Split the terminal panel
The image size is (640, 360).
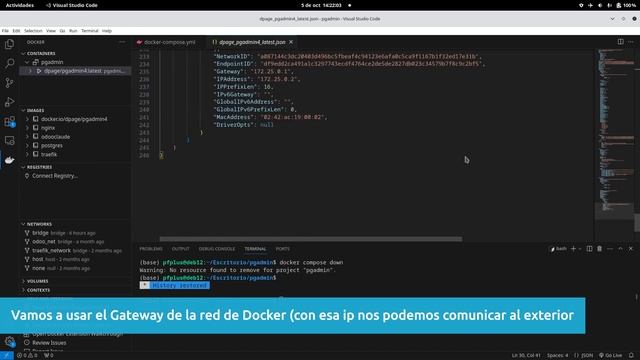point(589,249)
